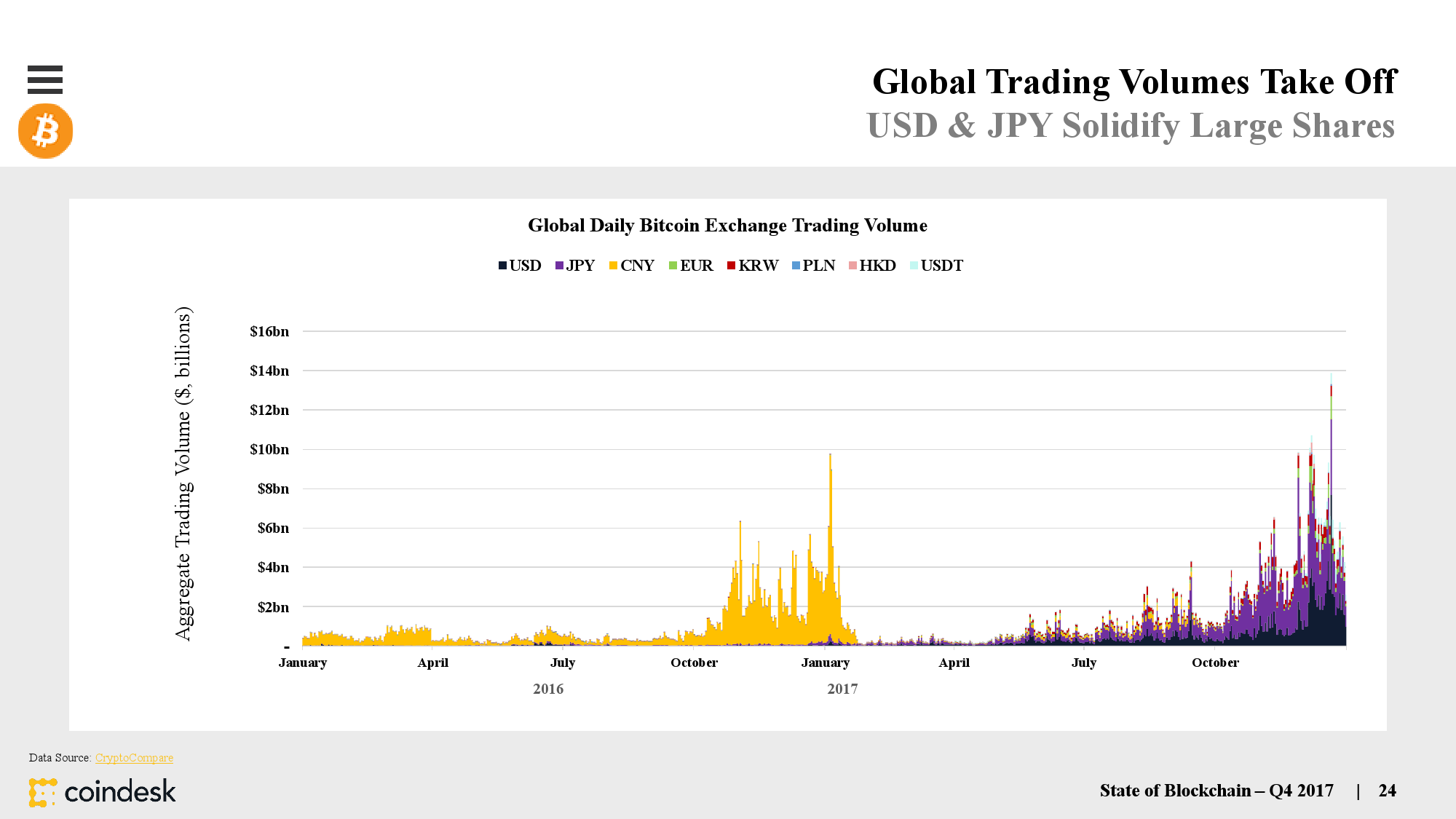Click the 2017 year axis label
This screenshot has height=819, width=1456.
(842, 689)
